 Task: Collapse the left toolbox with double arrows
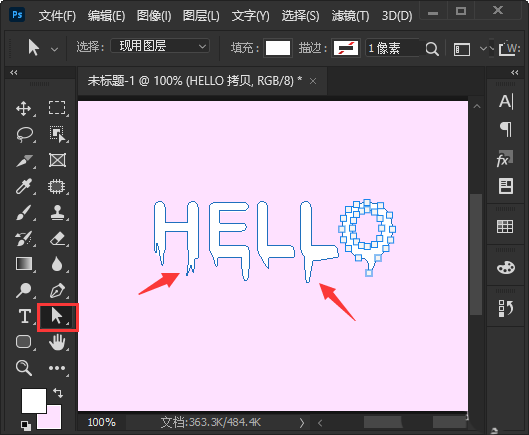tap(13, 73)
